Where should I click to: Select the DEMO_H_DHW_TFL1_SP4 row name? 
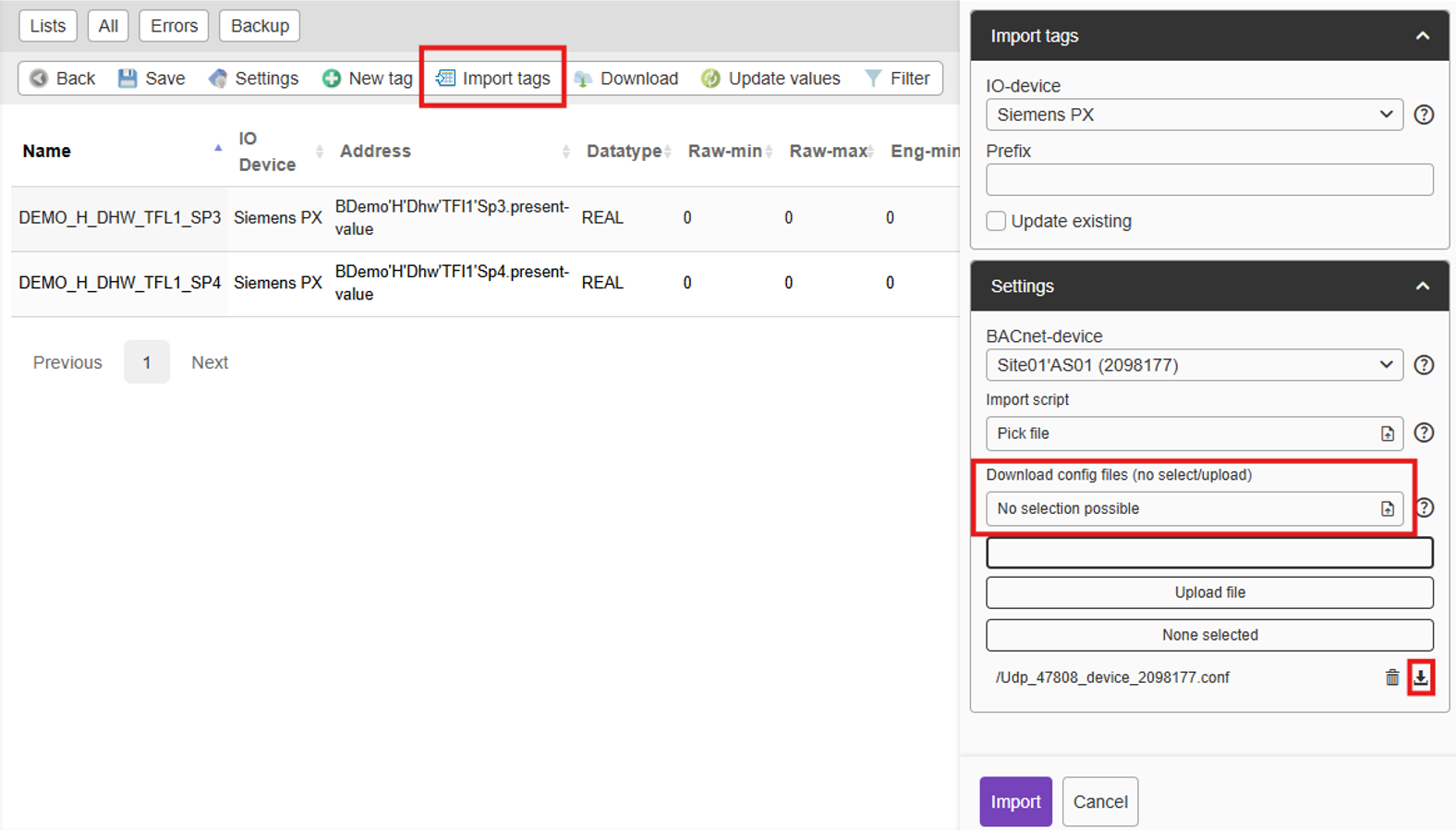point(120,283)
